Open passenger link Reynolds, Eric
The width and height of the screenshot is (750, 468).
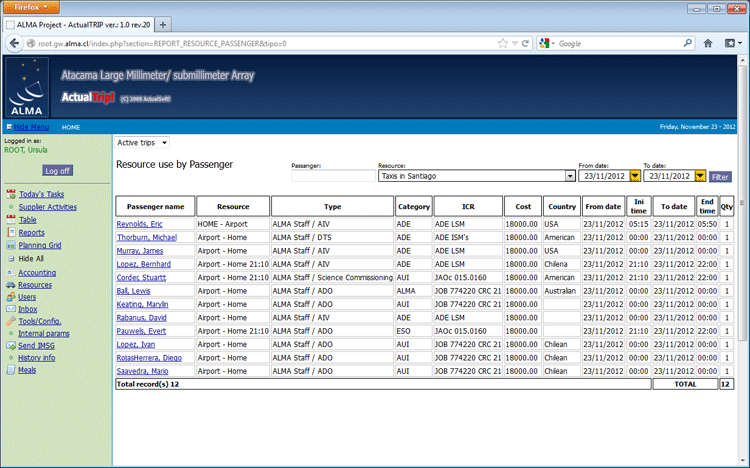click(x=139, y=224)
